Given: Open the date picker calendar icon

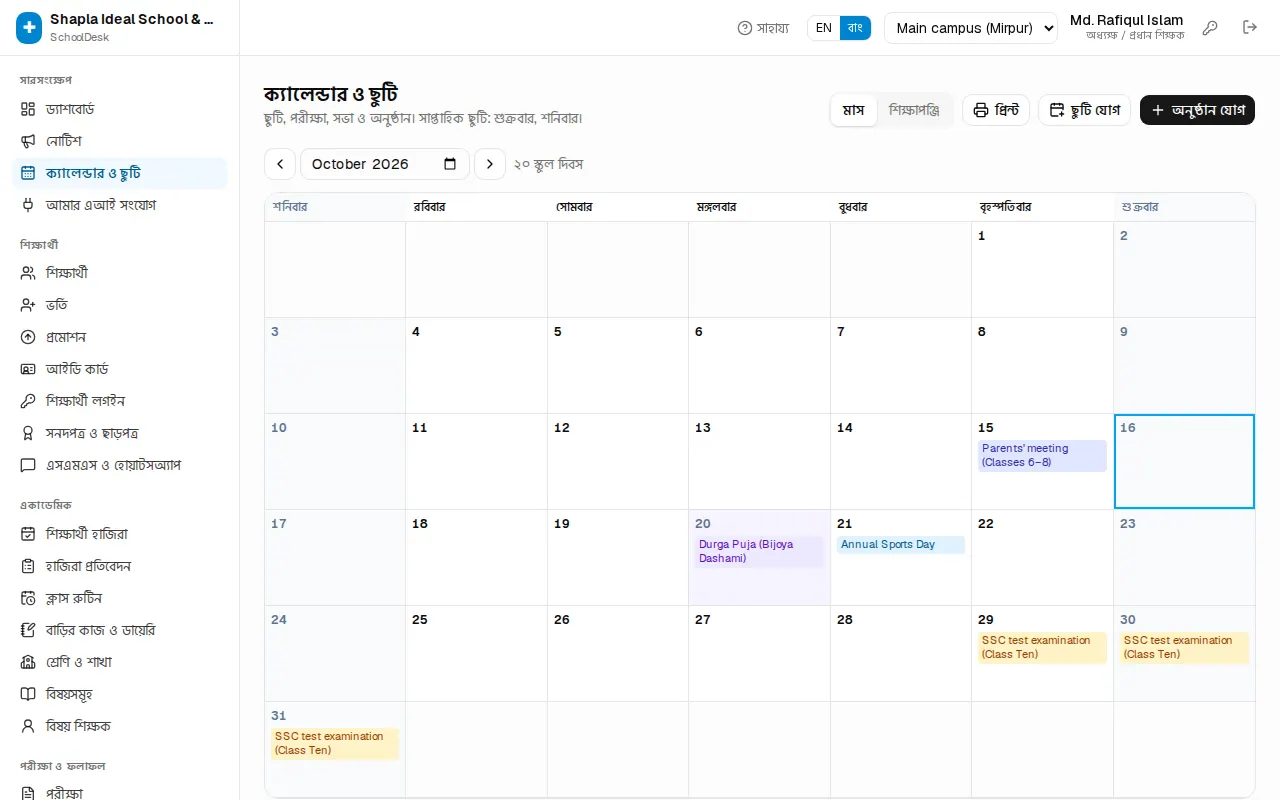Looking at the screenshot, I should pyautogui.click(x=450, y=164).
